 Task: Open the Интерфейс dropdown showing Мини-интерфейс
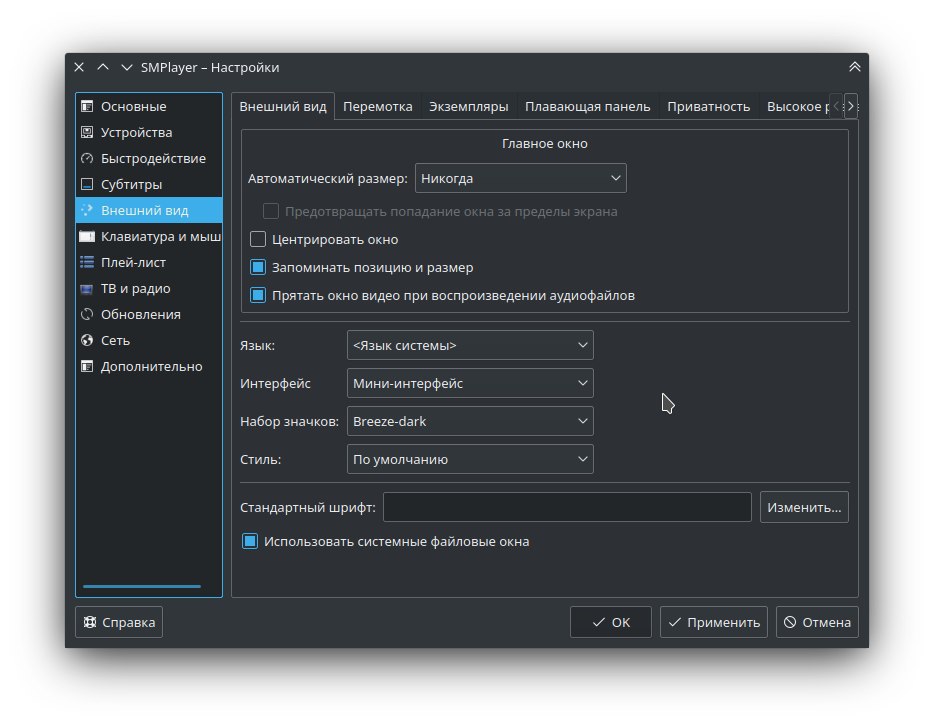coord(470,384)
